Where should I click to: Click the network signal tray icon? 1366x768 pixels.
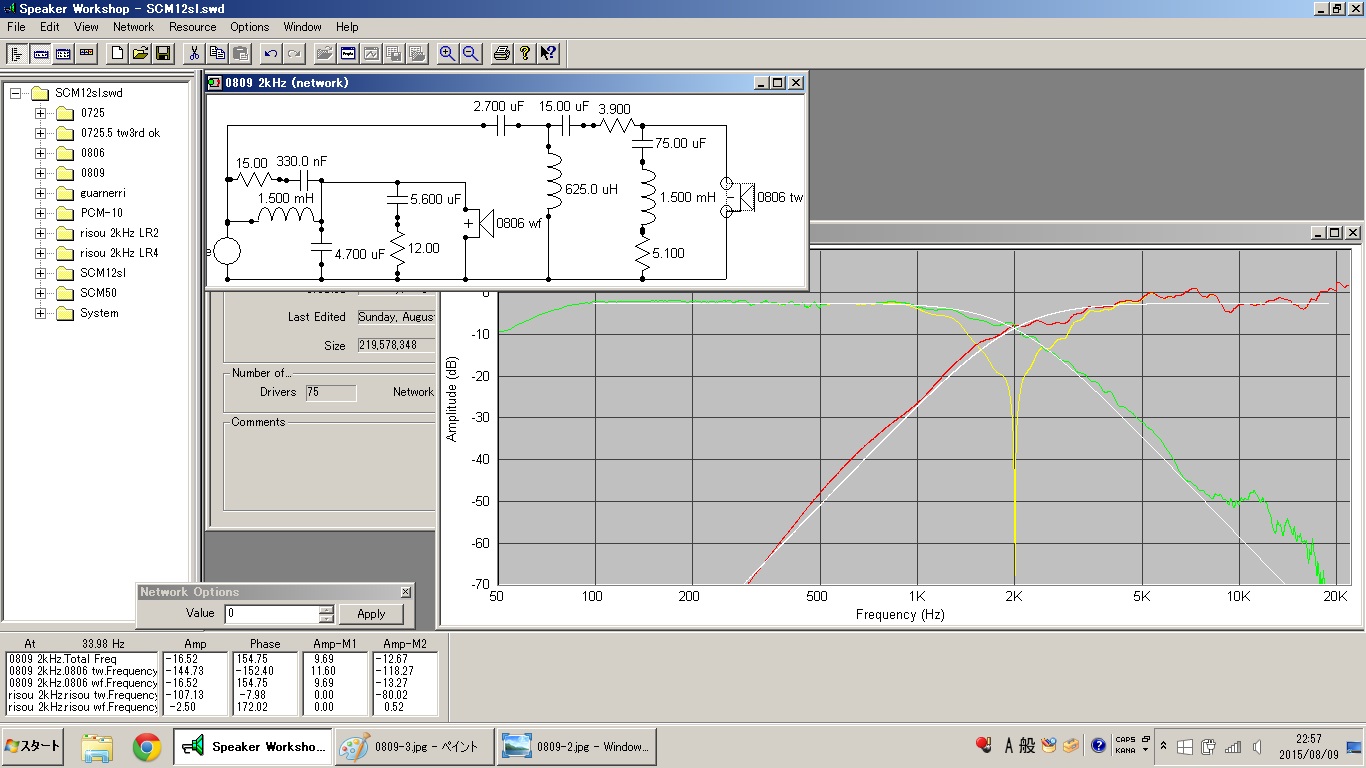pyautogui.click(x=1232, y=746)
